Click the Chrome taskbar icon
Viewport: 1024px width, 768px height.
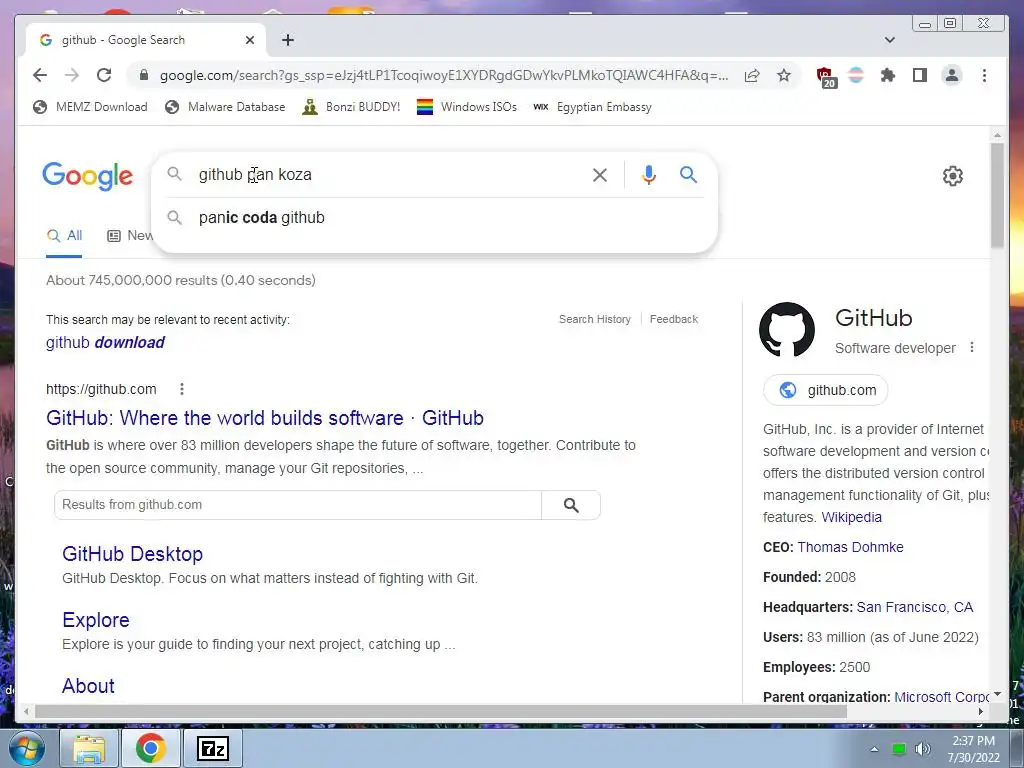point(151,748)
